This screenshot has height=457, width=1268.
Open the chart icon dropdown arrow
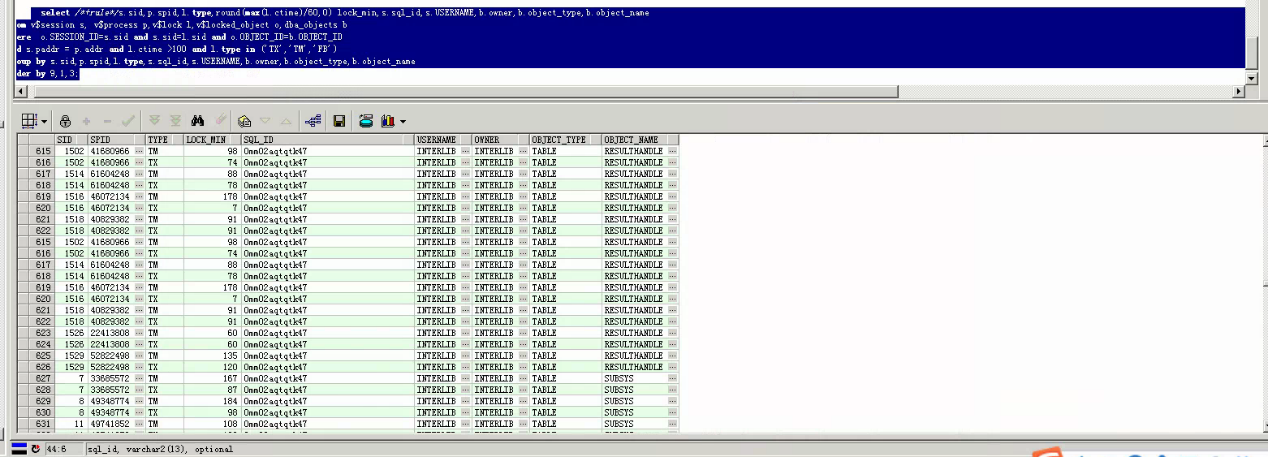click(x=402, y=122)
